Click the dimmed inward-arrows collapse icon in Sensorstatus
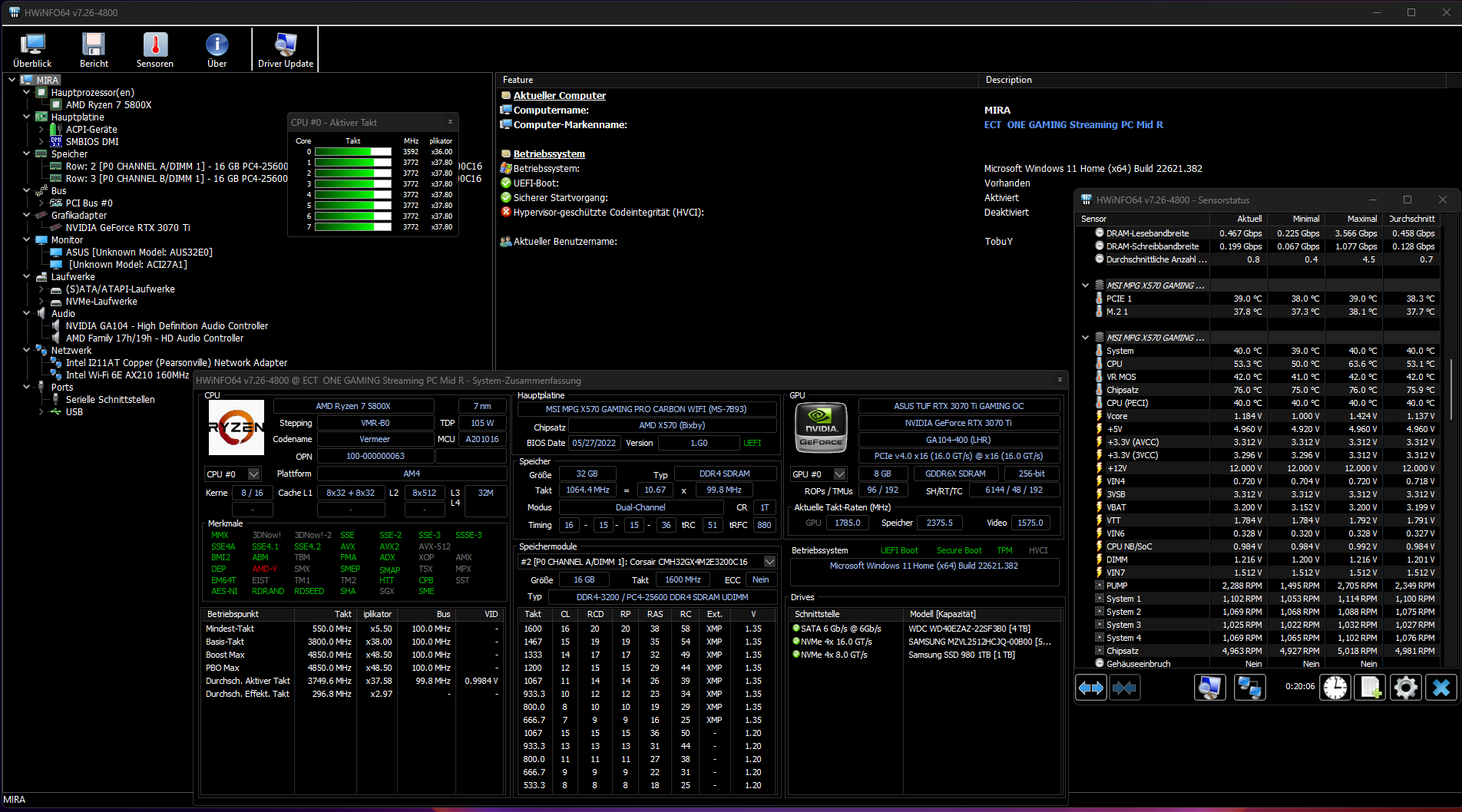 (1125, 688)
